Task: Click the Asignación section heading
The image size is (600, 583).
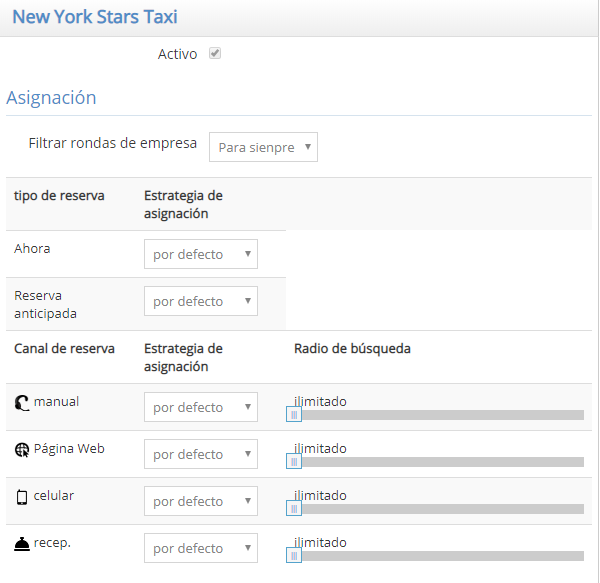Action: click(x=51, y=98)
